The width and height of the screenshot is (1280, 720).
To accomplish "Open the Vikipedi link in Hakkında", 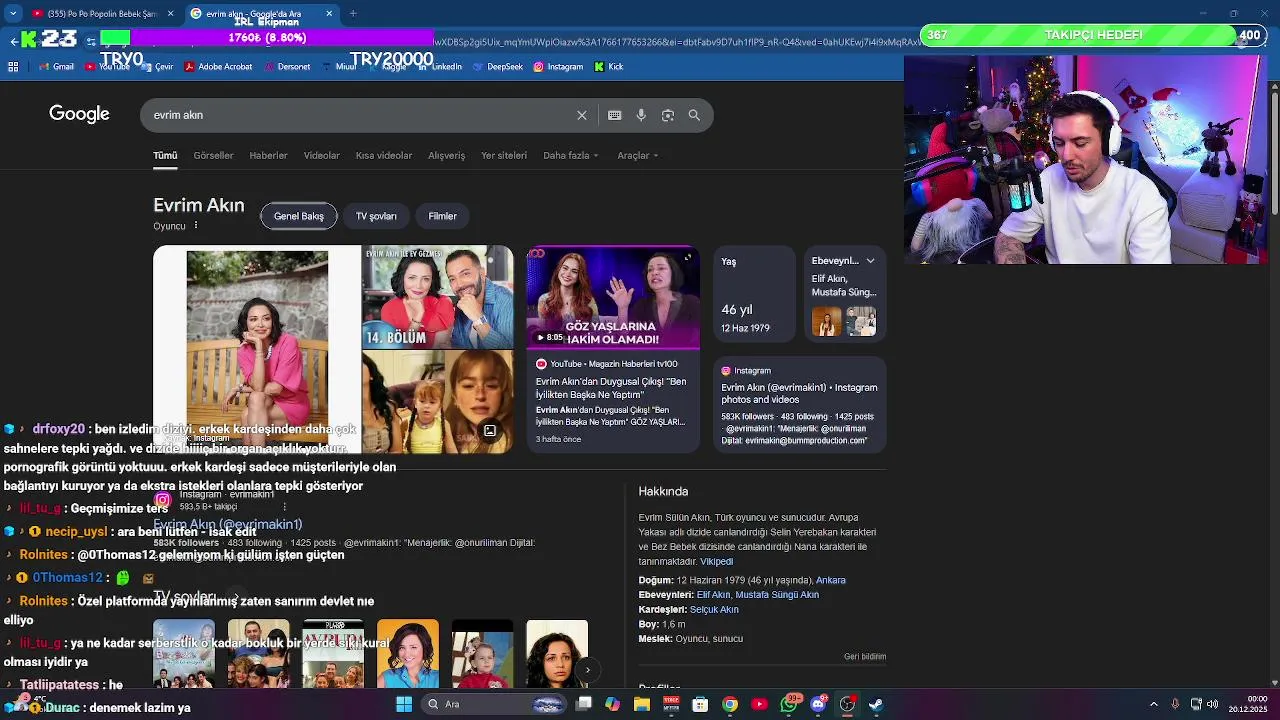I will tap(716, 562).
